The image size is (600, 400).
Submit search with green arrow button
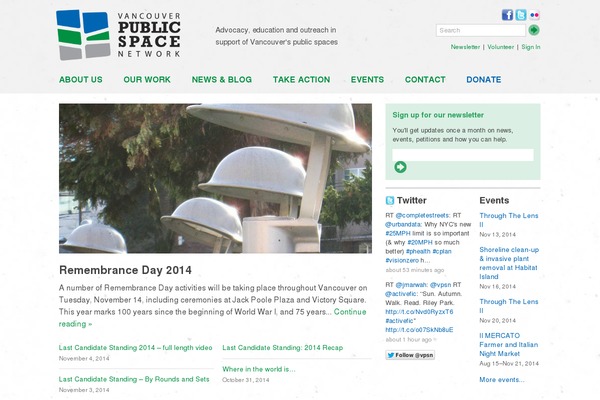[x=534, y=30]
